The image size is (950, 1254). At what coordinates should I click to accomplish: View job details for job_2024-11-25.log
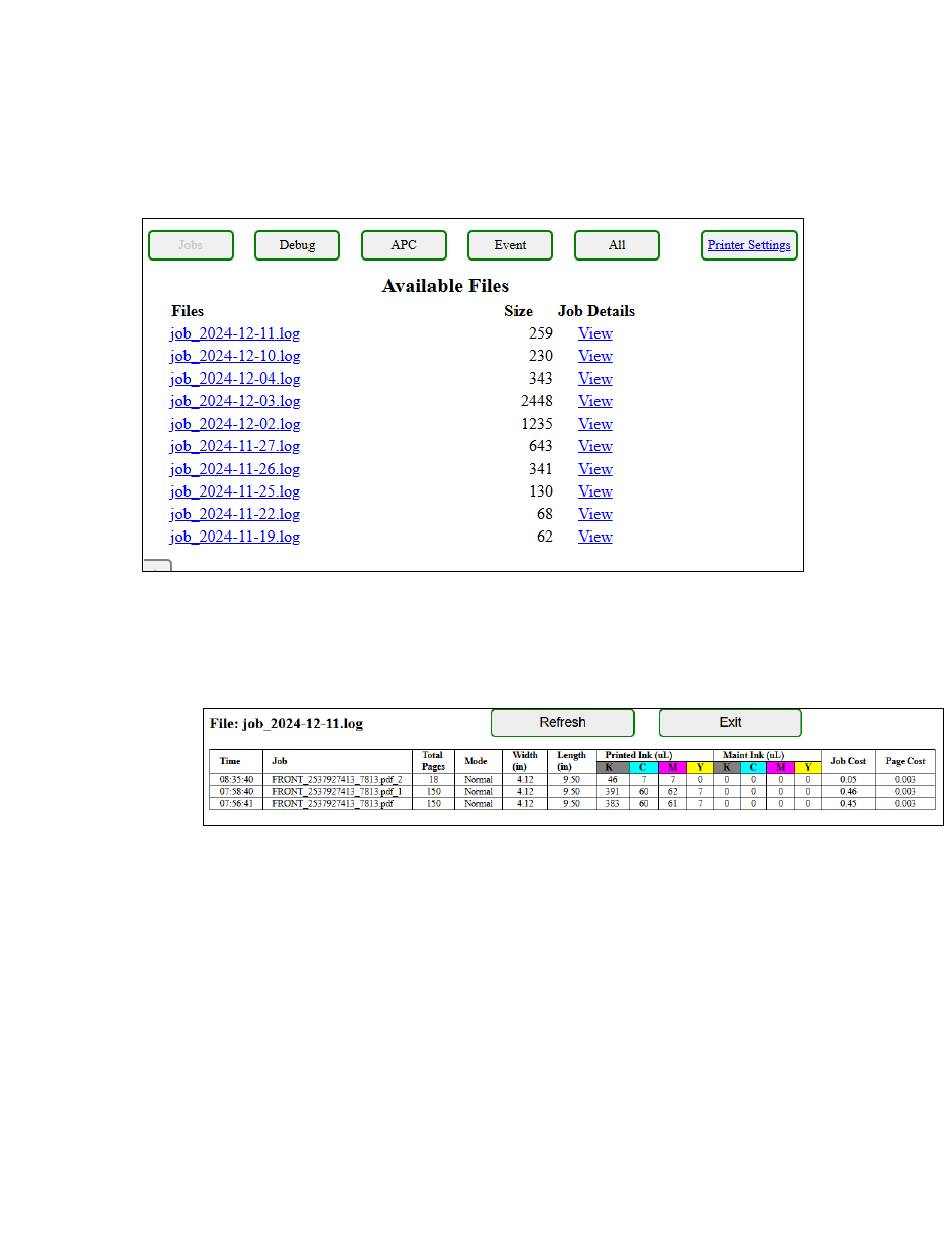point(595,492)
